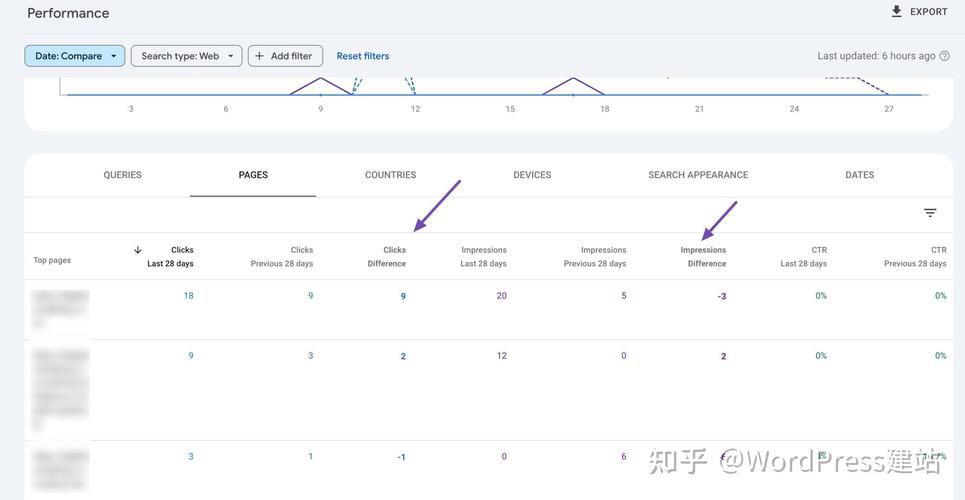The width and height of the screenshot is (965, 500).
Task: Click the sort arrow beside Clicks column
Action: click(138, 250)
